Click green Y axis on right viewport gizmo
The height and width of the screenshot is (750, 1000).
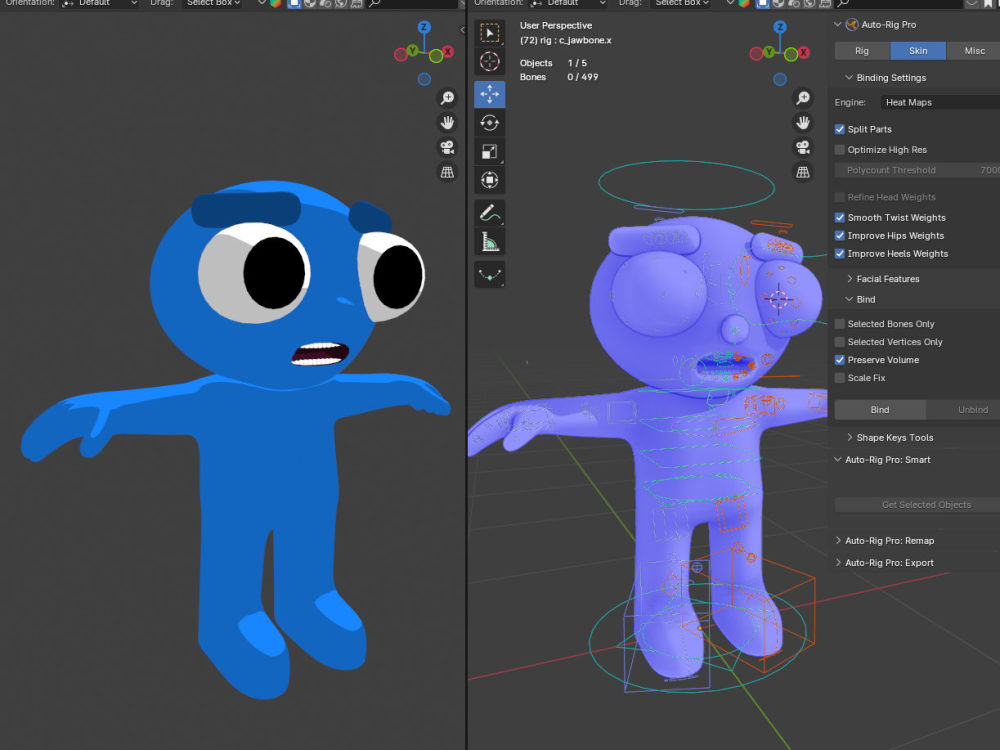click(x=768, y=50)
